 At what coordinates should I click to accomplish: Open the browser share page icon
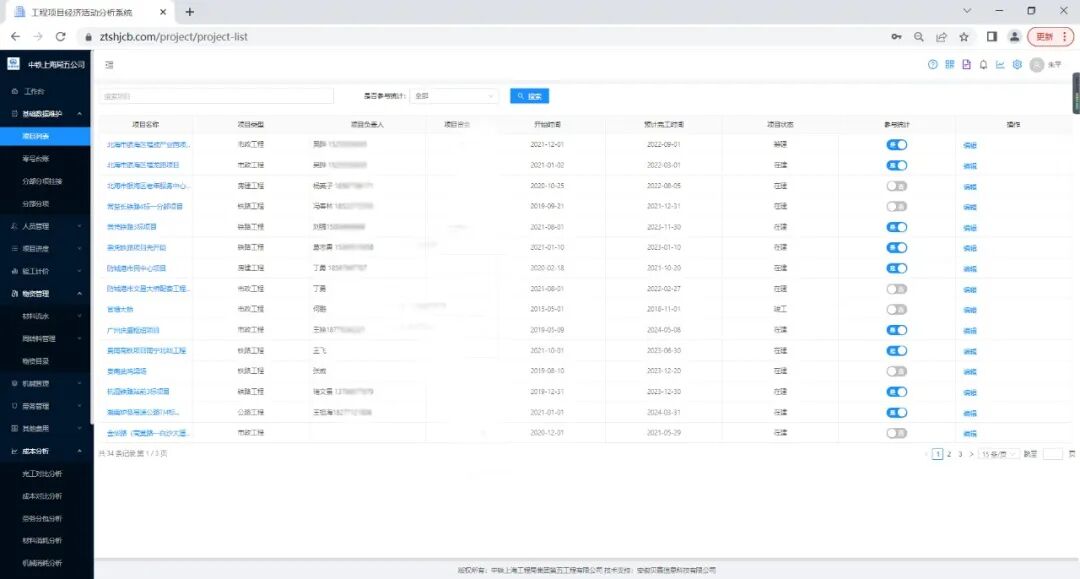click(942, 36)
